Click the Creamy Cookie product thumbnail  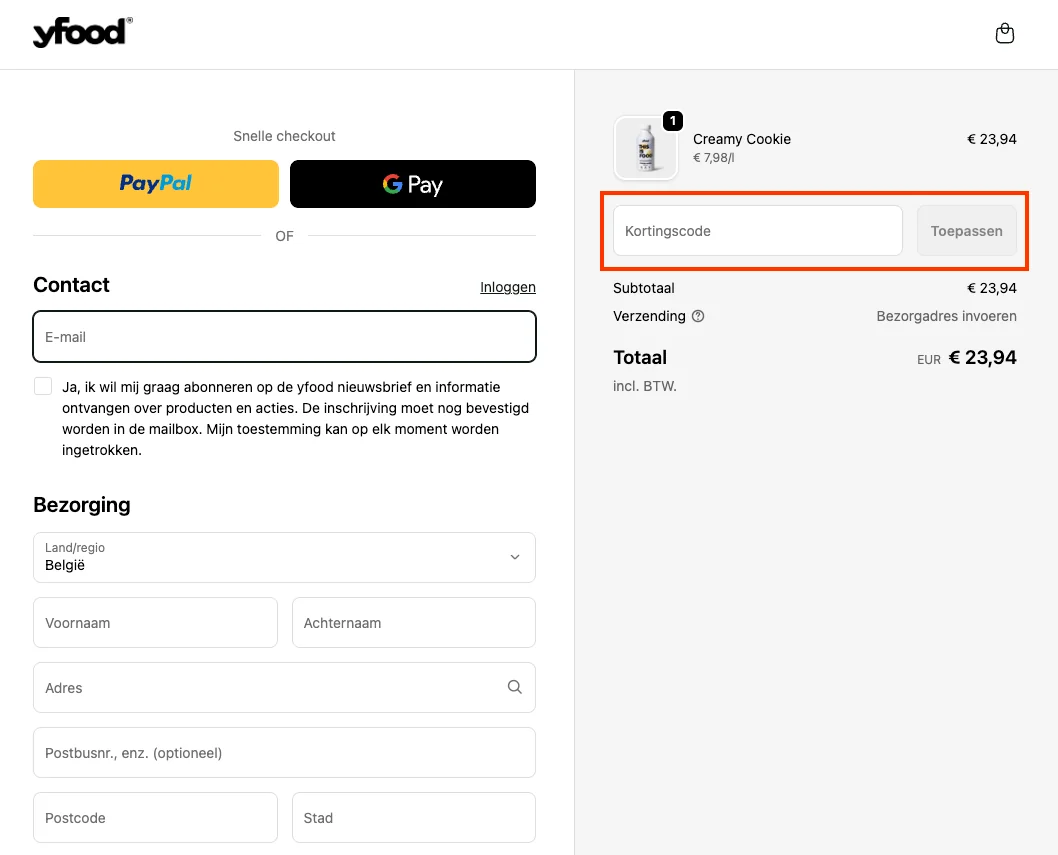pos(645,149)
